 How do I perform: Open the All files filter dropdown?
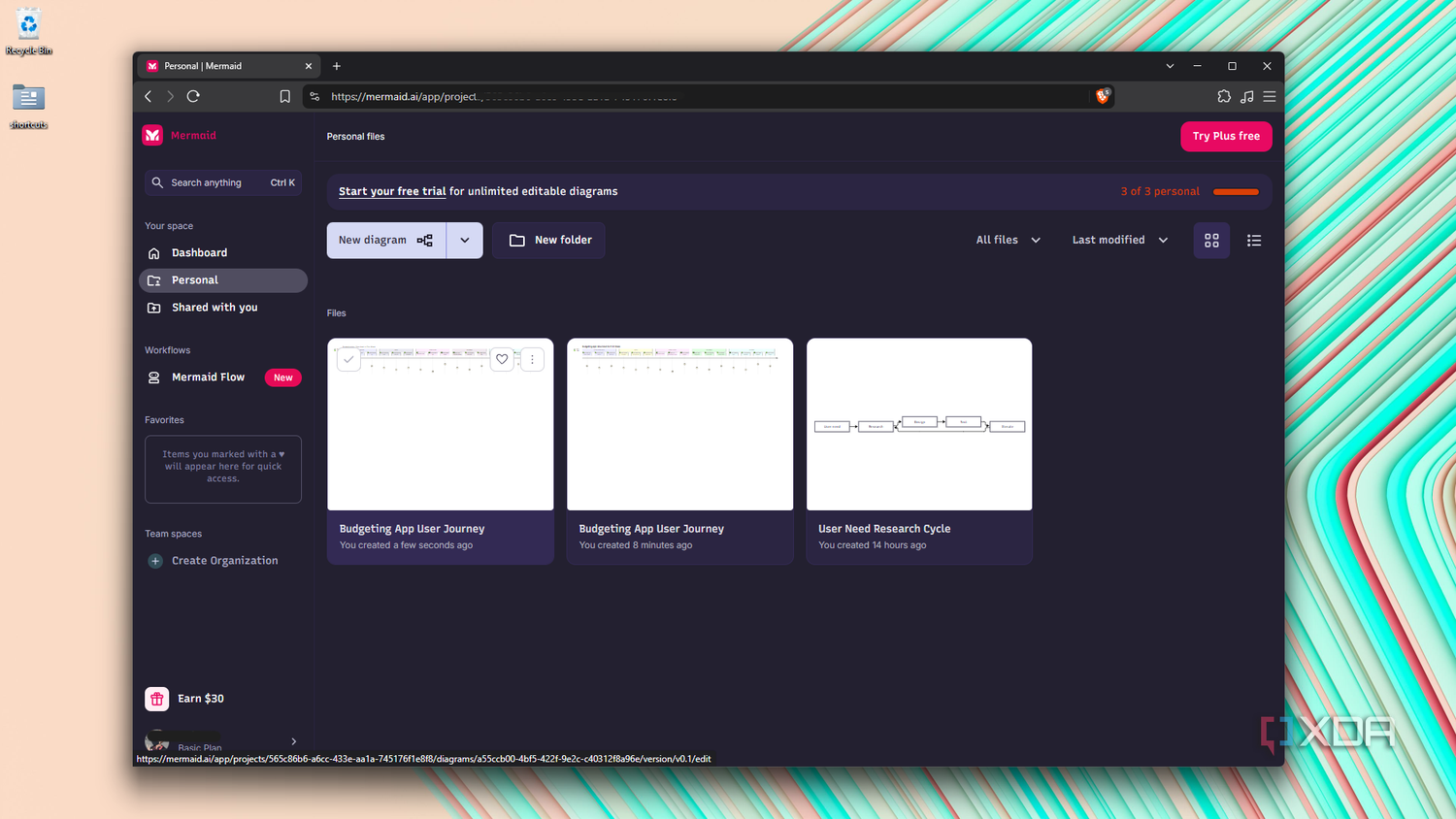point(1009,241)
